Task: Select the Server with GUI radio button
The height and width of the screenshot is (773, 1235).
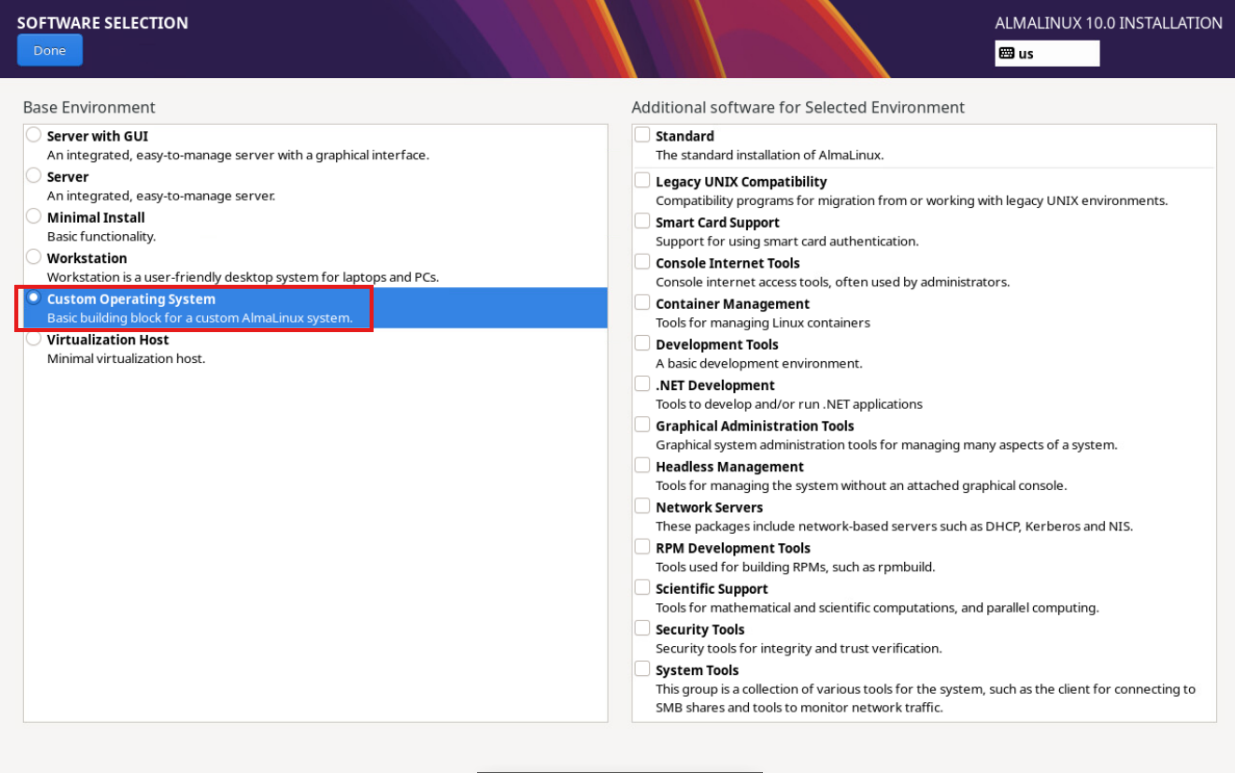Action: (34, 135)
